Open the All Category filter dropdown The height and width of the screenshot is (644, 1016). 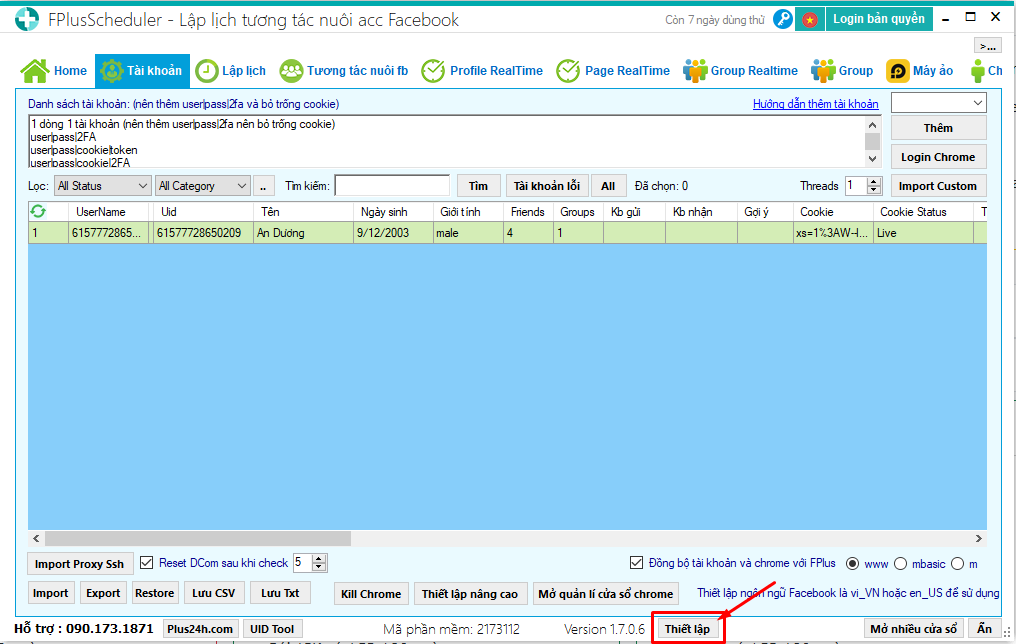(203, 186)
